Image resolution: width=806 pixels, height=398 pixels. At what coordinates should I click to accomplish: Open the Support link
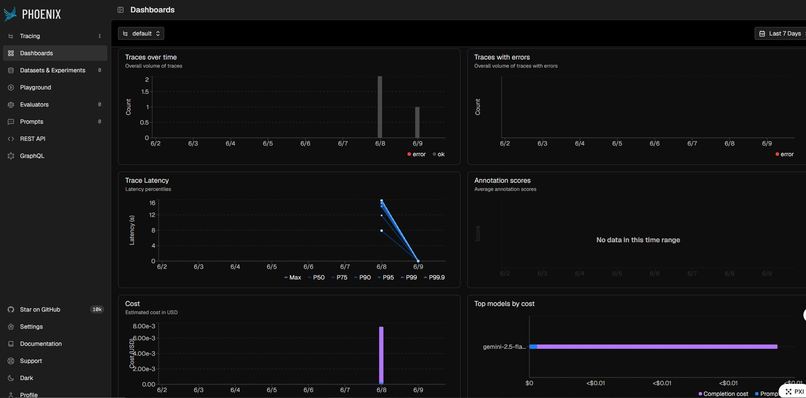pyautogui.click(x=55, y=361)
